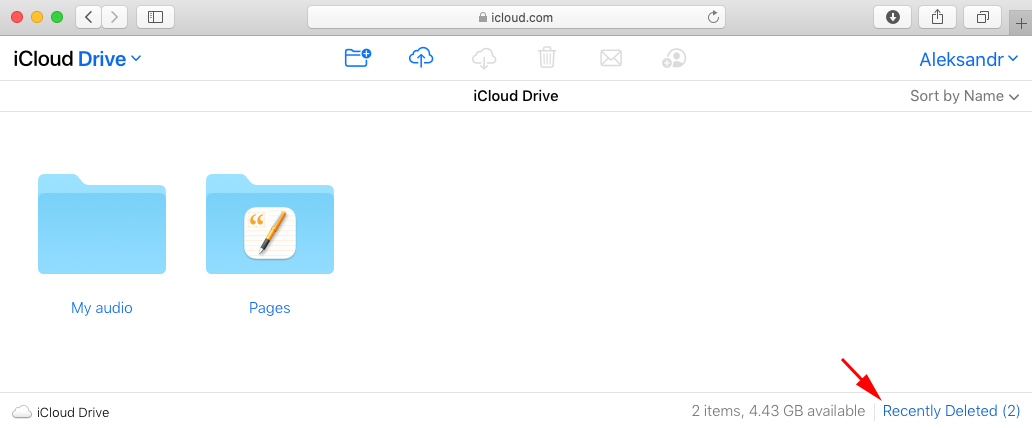This screenshot has height=428, width=1032.
Task: Click the upload to cloud icon
Action: click(x=421, y=58)
